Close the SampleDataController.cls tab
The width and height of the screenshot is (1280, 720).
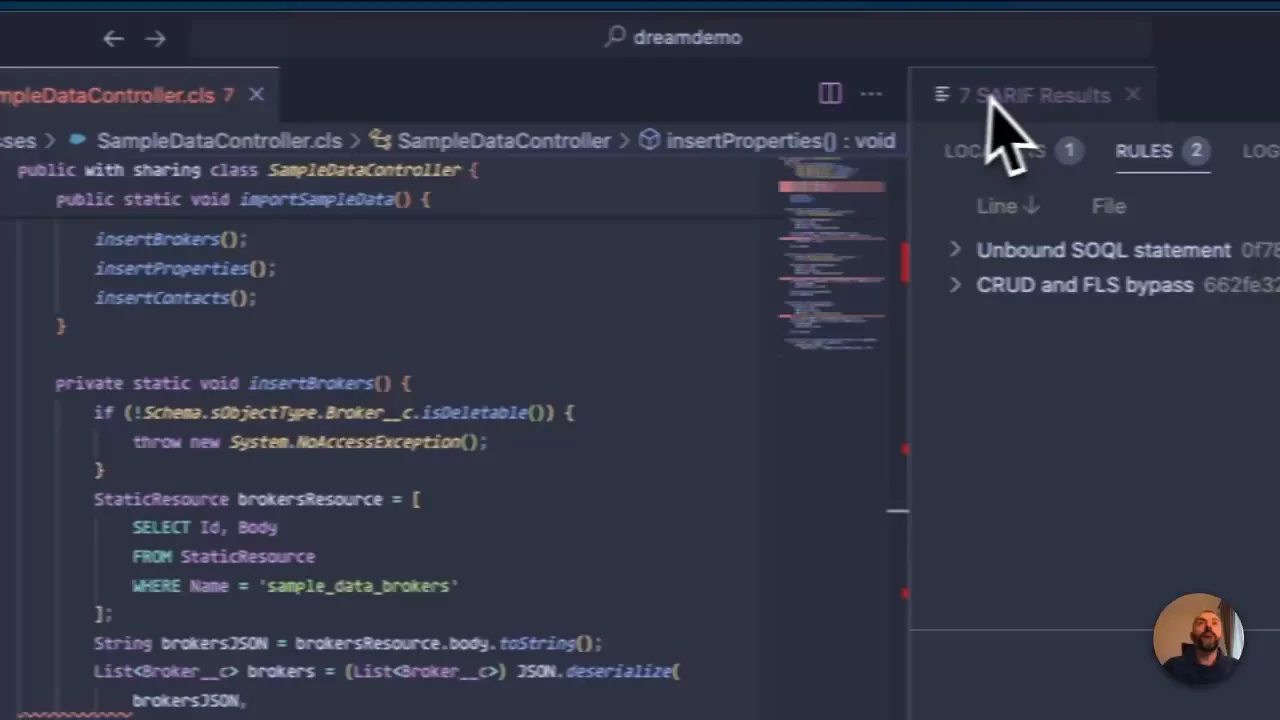click(x=256, y=95)
